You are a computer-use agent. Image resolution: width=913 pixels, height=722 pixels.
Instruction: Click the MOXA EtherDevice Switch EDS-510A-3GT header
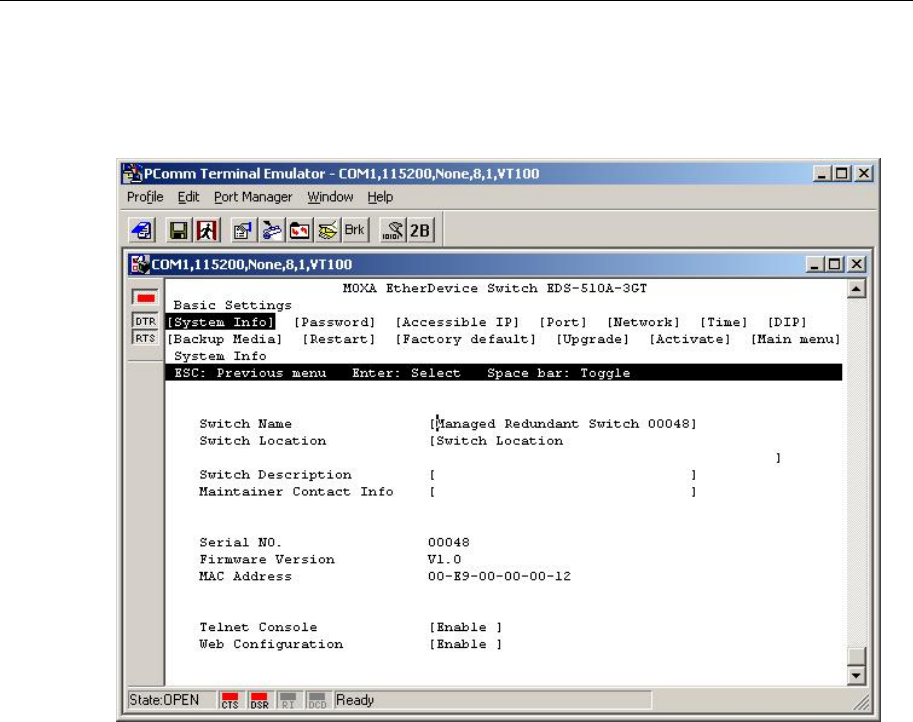(495, 288)
